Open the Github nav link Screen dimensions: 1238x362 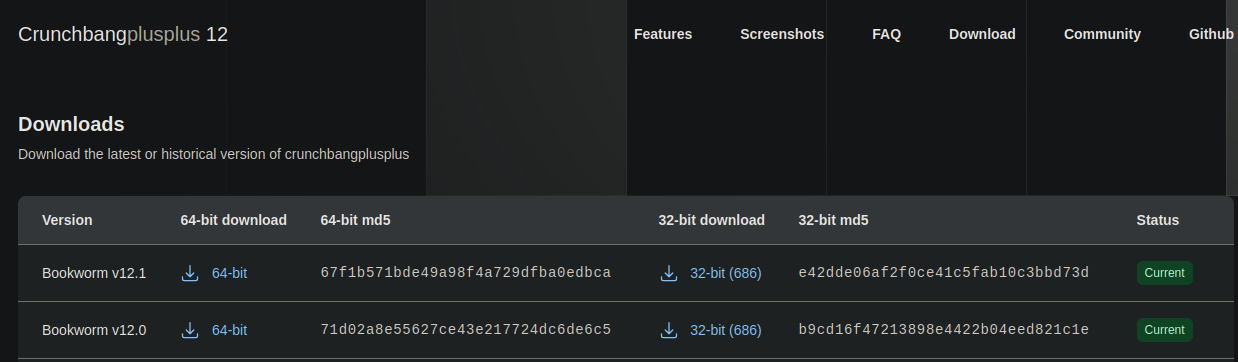(1211, 34)
